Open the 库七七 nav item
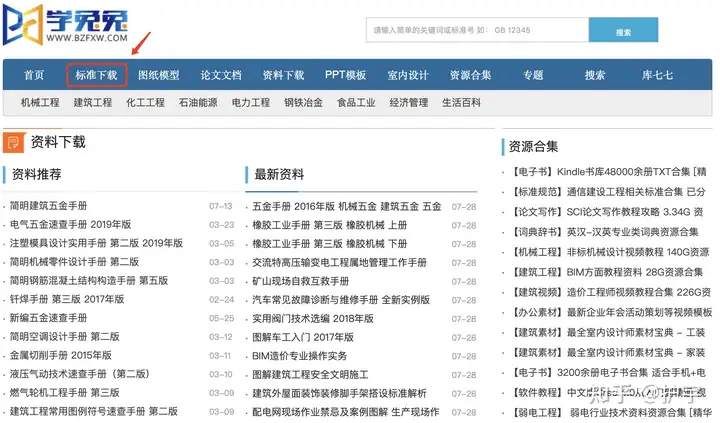The image size is (720, 423). [x=657, y=75]
